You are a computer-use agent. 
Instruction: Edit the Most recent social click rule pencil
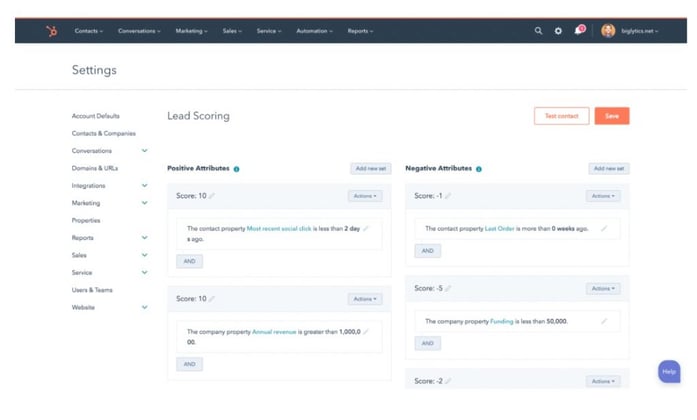coord(366,228)
